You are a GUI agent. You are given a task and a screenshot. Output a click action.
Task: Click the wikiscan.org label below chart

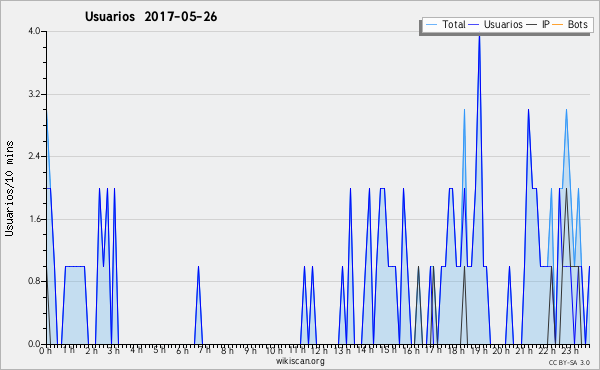tap(300, 361)
